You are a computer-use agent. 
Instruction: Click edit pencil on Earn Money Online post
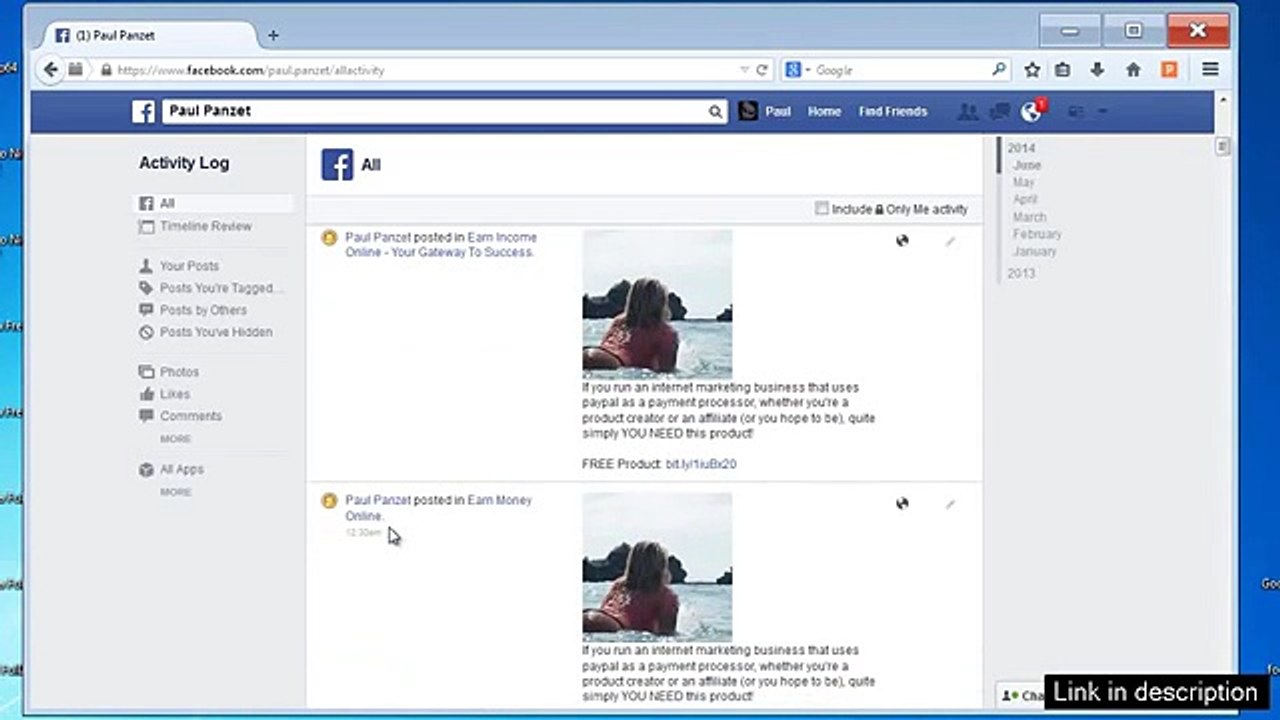click(950, 504)
